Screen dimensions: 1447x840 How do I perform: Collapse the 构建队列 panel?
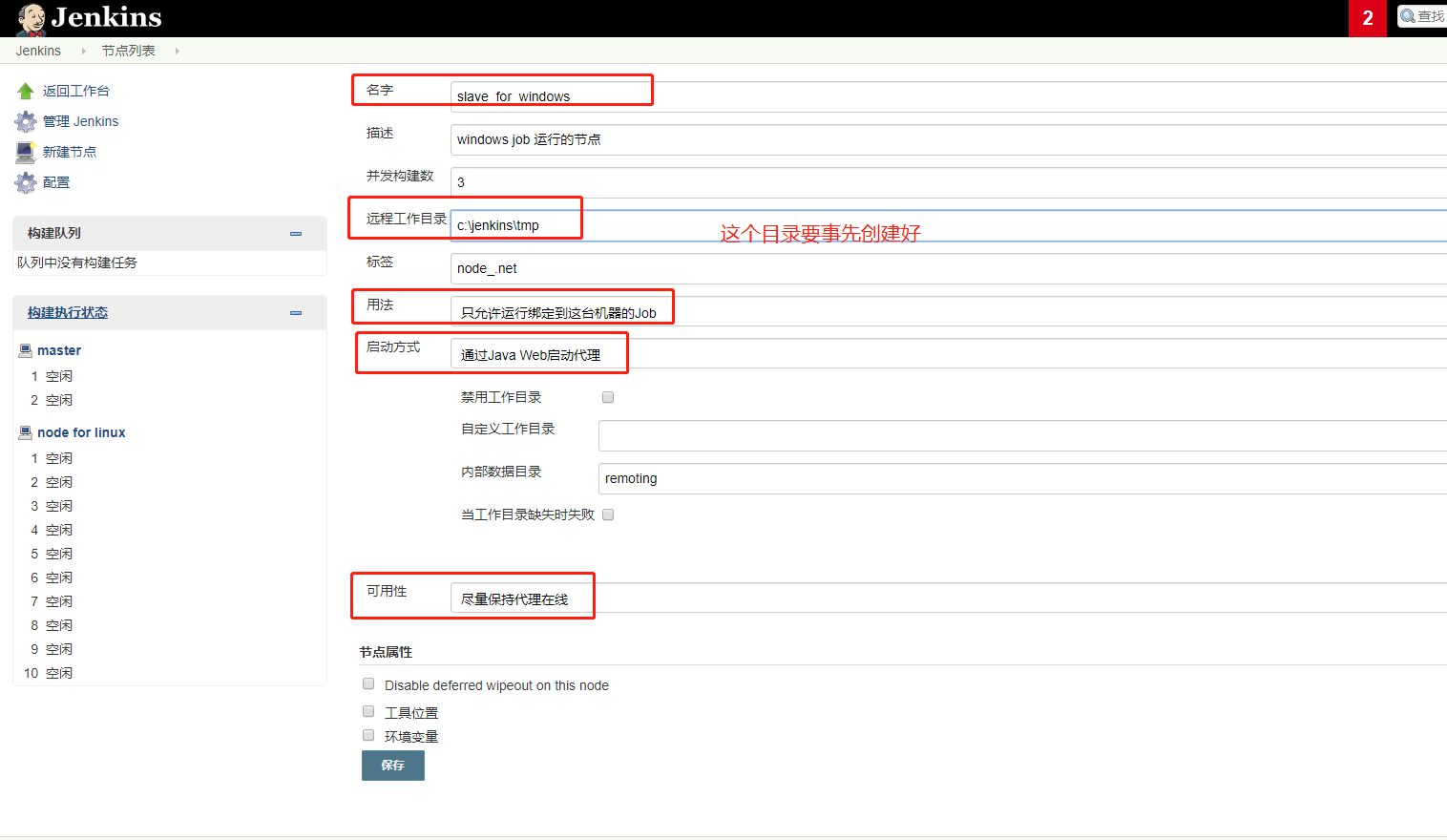[296, 234]
